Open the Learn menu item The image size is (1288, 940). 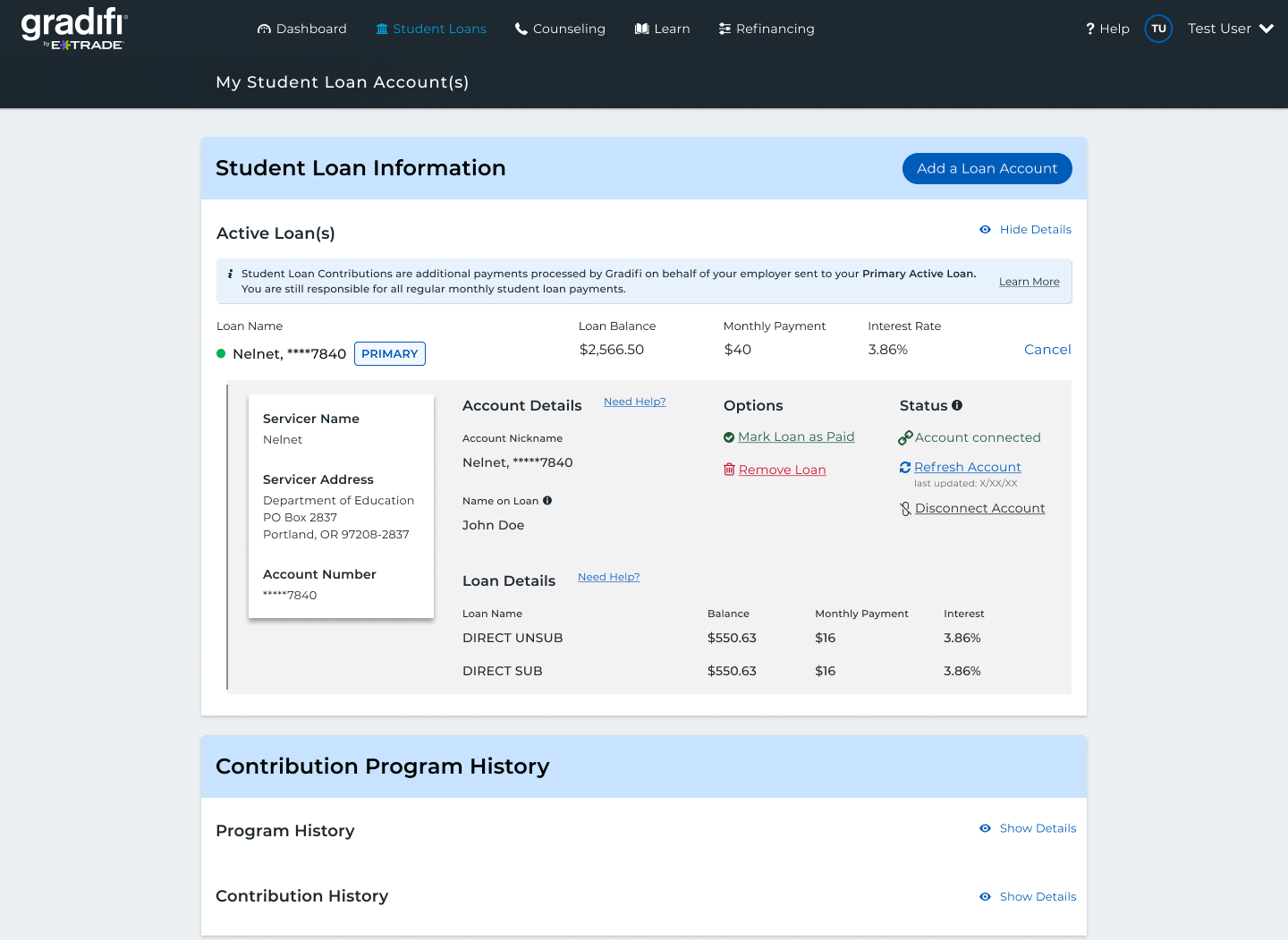point(662,29)
